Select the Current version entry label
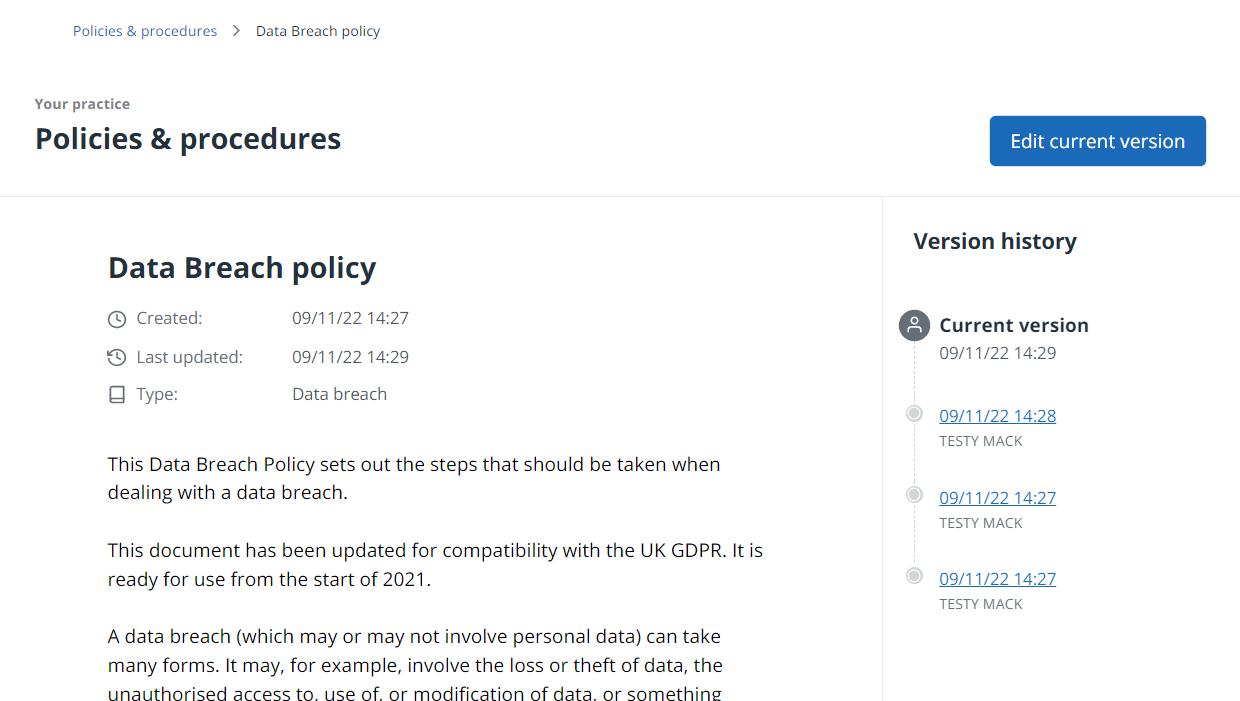 pos(1013,325)
